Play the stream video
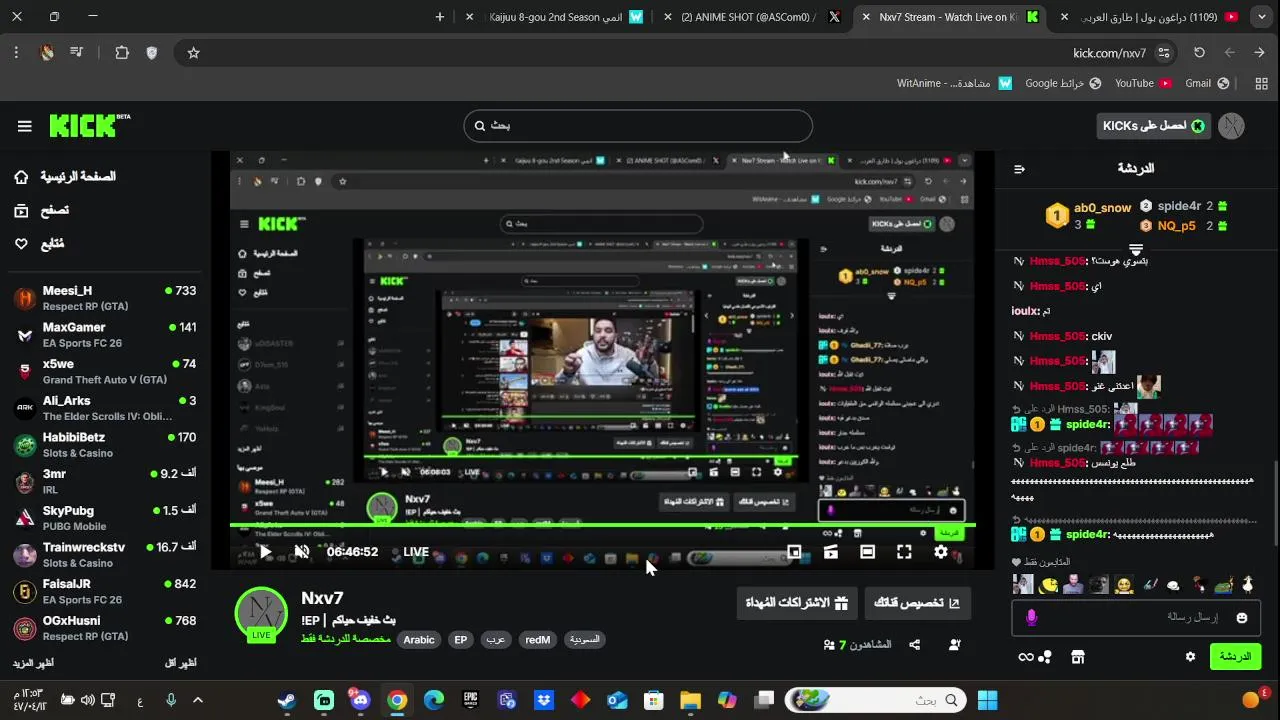 click(265, 552)
